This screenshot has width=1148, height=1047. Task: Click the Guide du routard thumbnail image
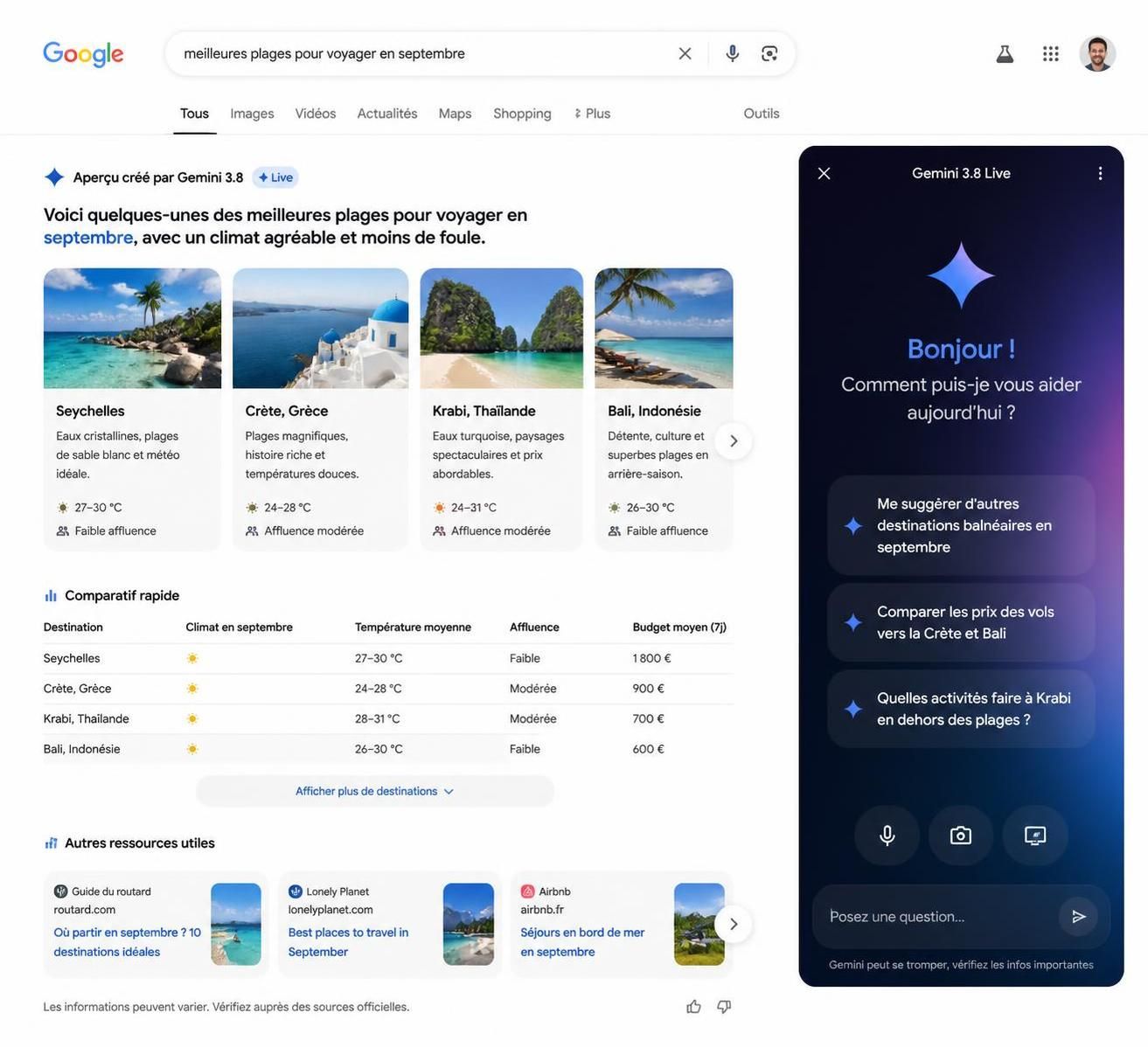236,924
